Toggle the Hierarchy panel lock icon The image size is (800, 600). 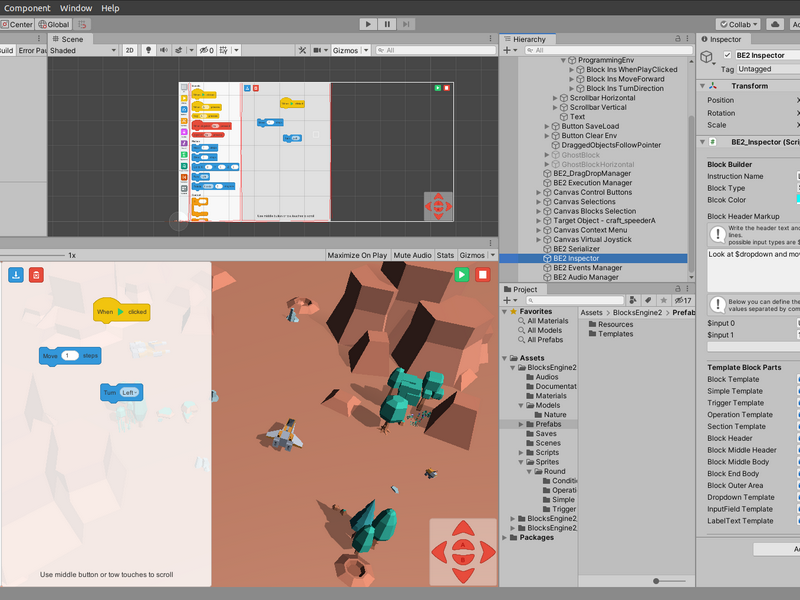(x=678, y=39)
